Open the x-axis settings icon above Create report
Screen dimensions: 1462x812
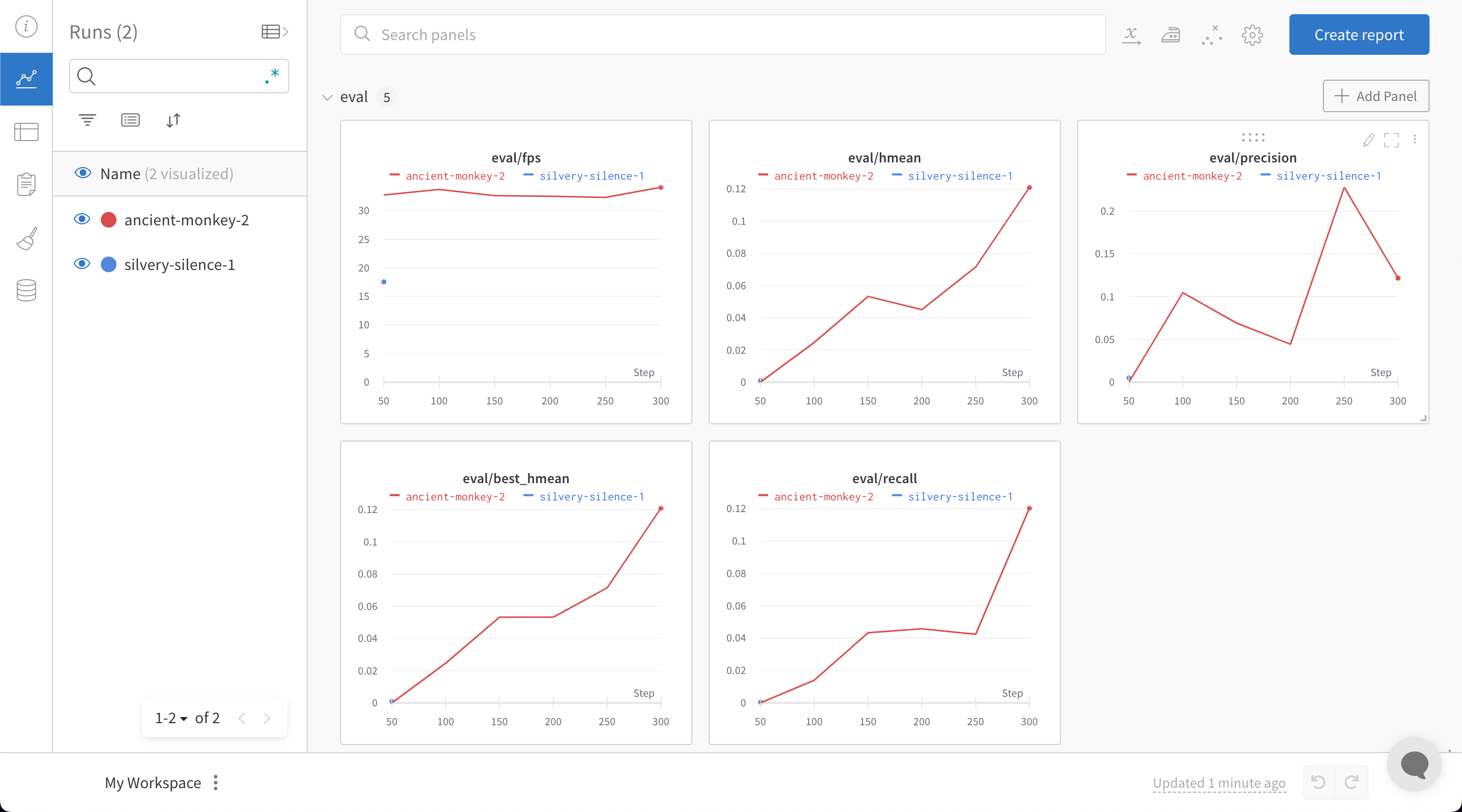tap(1132, 35)
